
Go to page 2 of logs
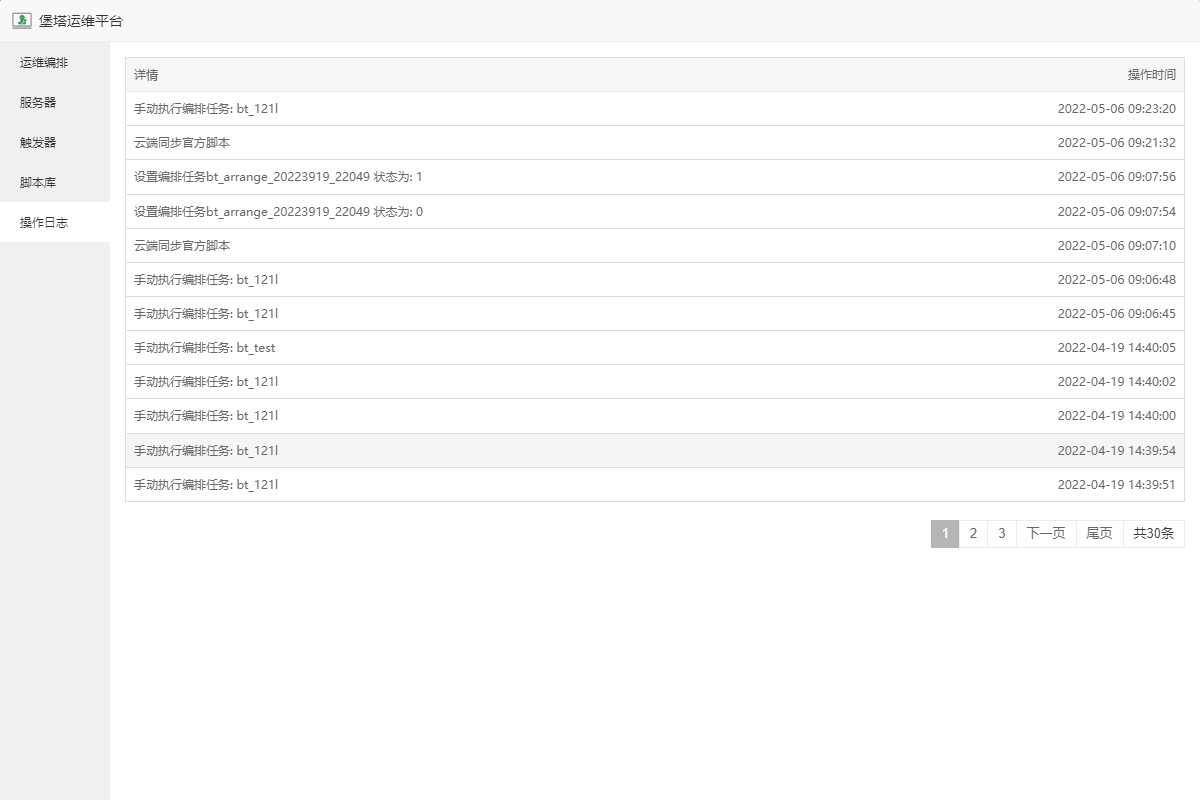pyautogui.click(x=973, y=534)
